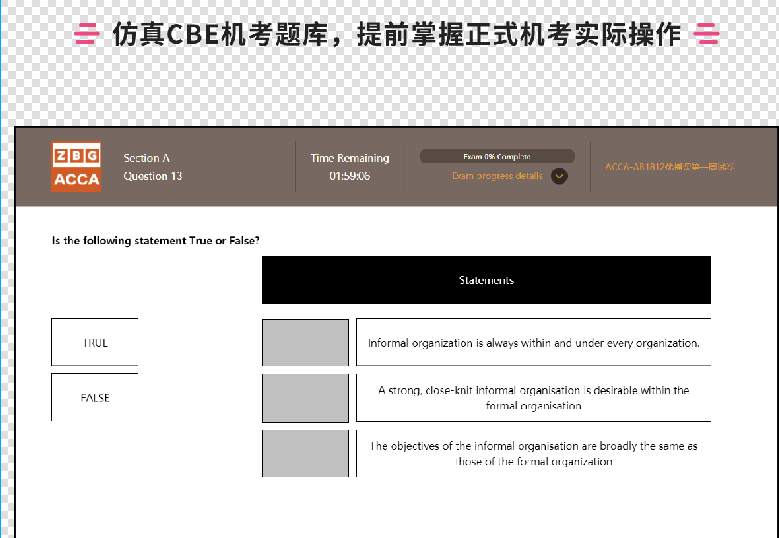Screen dimensions: 779x538
Task: Click the Chinese CBE banner headline text
Action: click(x=396, y=35)
